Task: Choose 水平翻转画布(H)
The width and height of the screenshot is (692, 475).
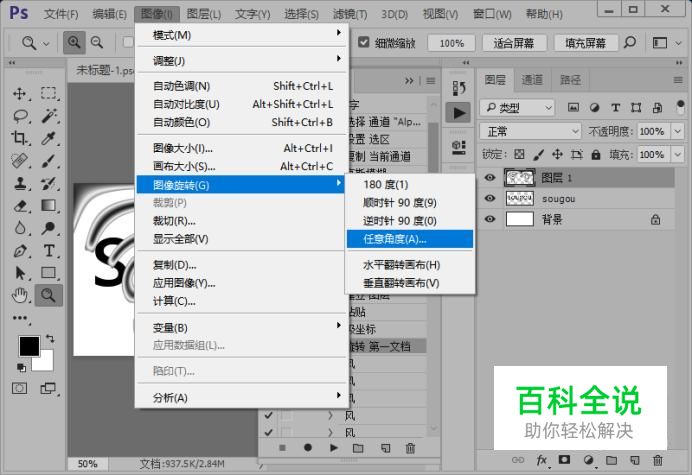Action: tap(410, 265)
